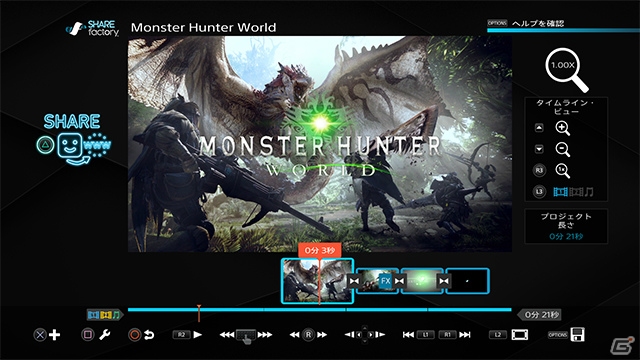Click the zoom out magnifier icon

coord(563,149)
